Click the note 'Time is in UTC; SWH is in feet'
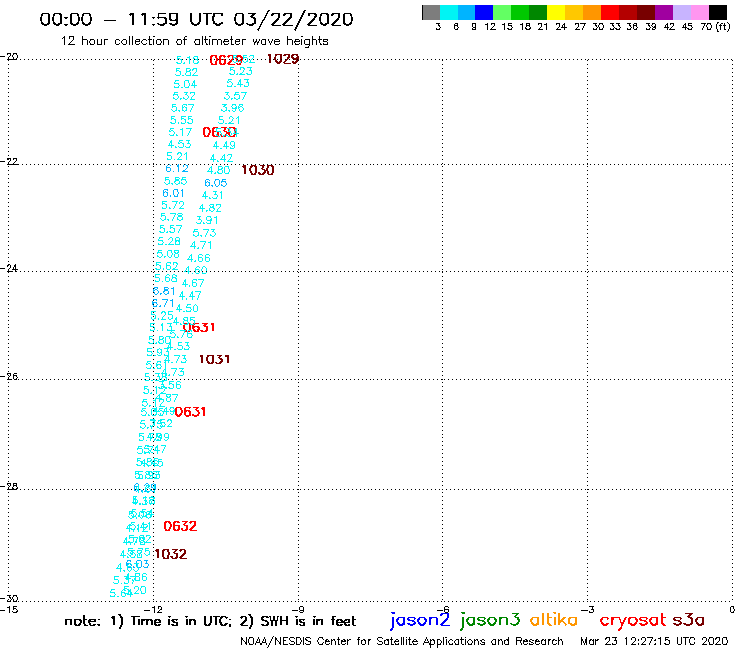This screenshot has height=650, width=740. (x=210, y=621)
